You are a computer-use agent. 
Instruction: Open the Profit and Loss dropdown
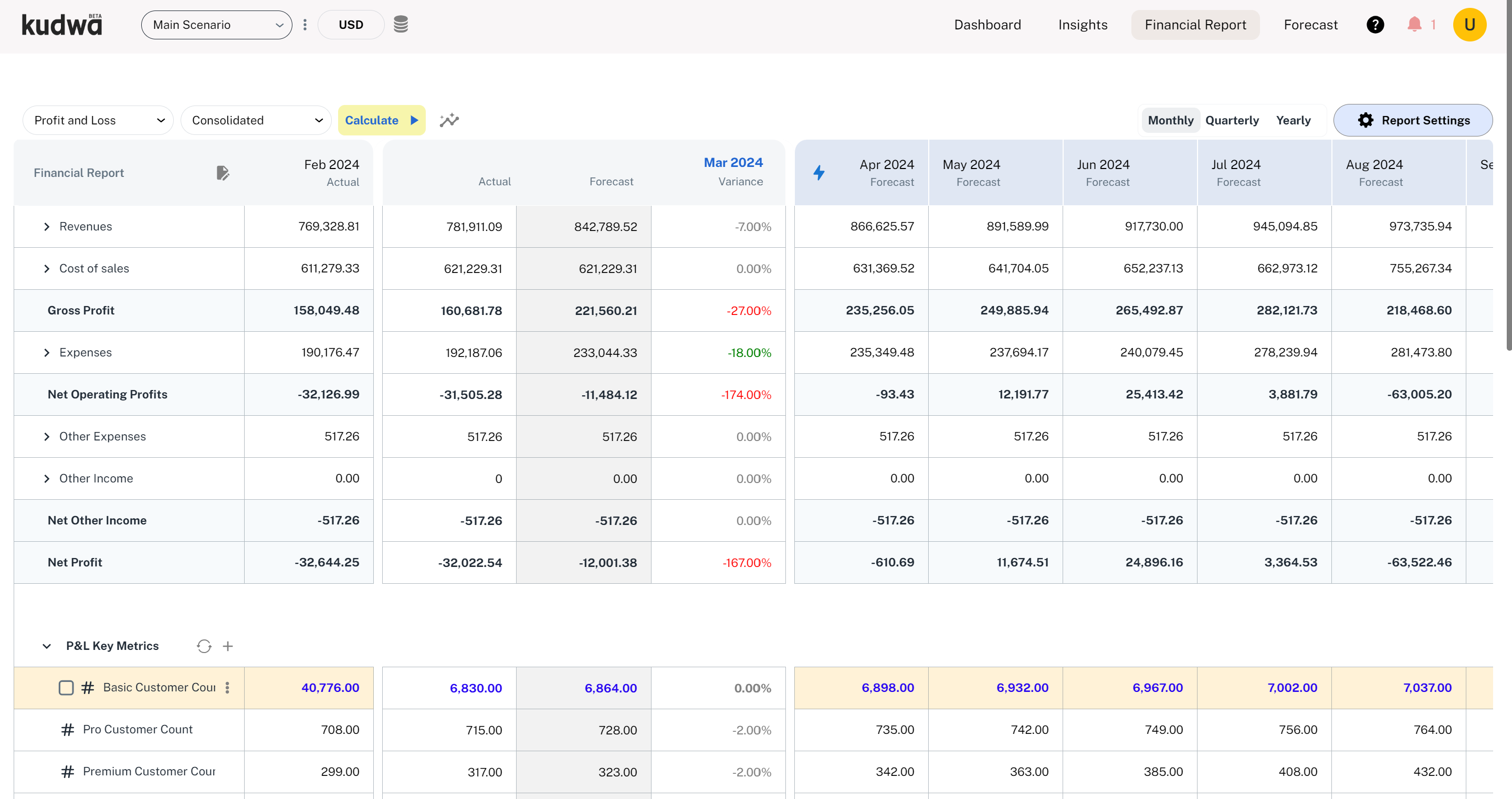[98, 120]
